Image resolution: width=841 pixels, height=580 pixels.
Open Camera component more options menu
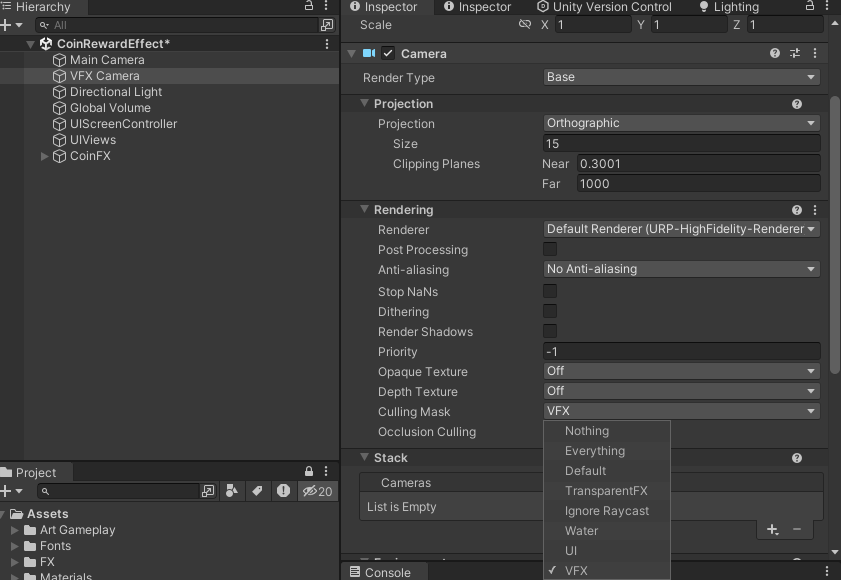[x=815, y=53]
